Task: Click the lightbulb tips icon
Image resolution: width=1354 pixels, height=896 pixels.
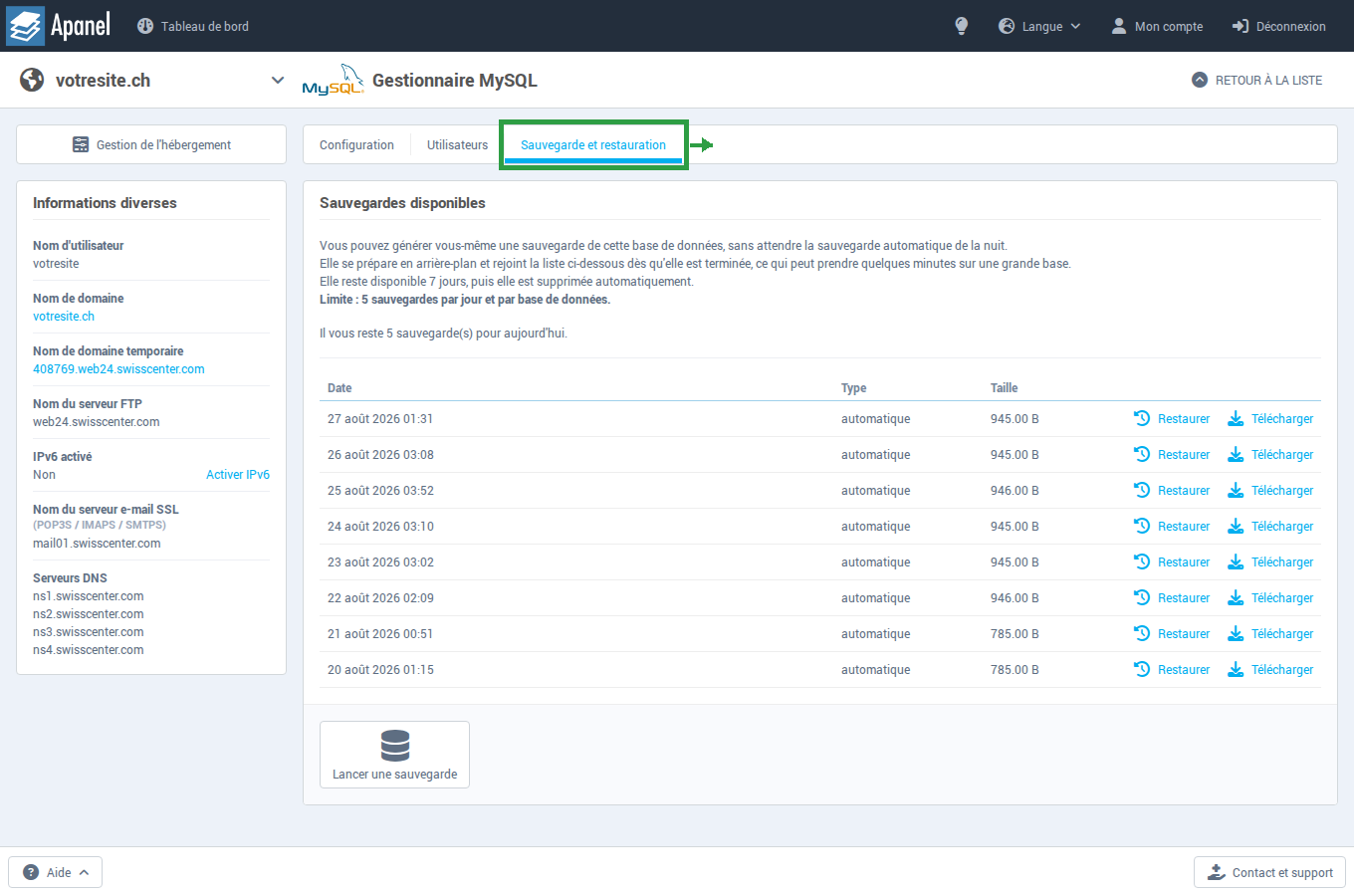Action: point(961,26)
